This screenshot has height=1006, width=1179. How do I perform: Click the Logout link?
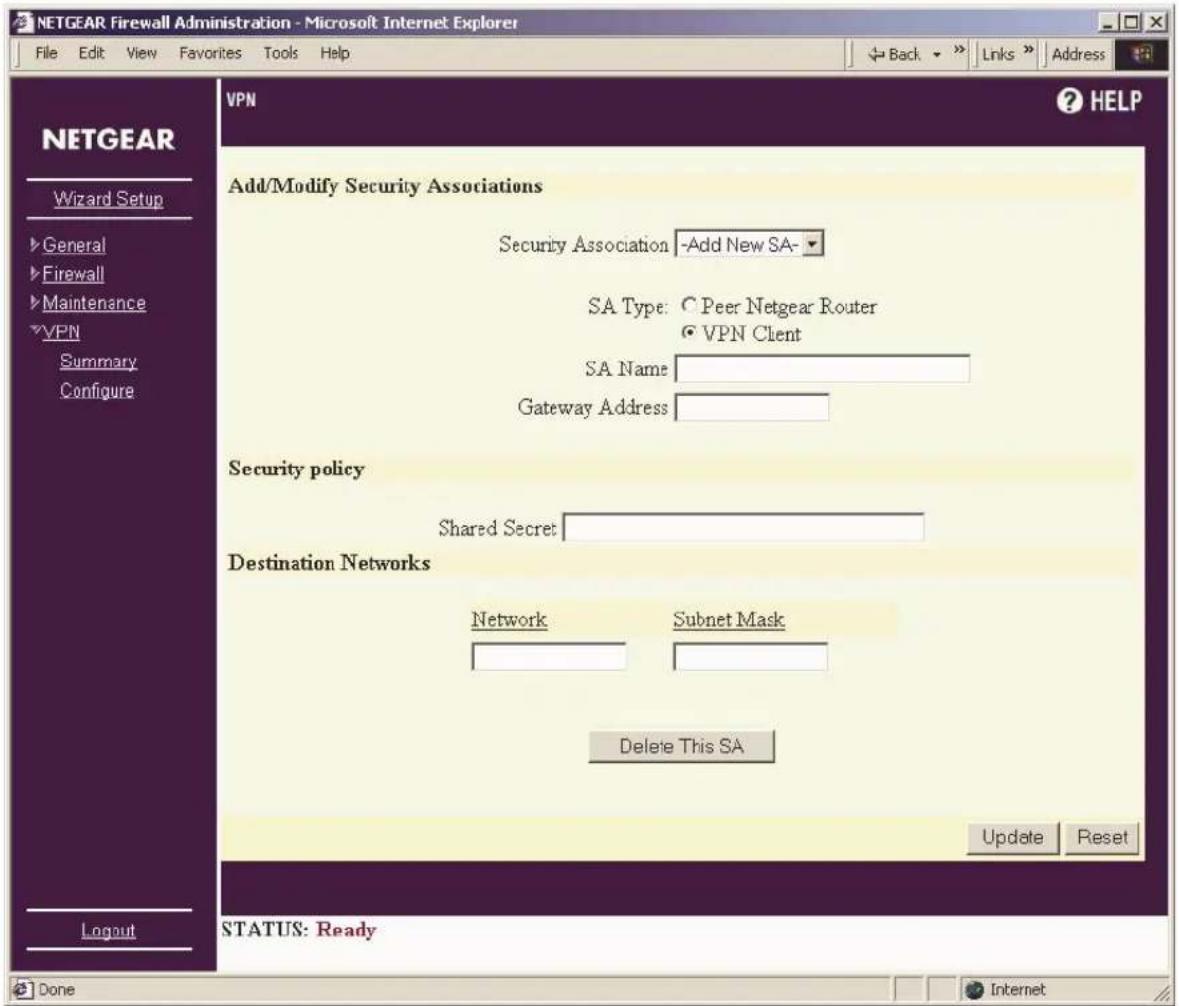point(108,931)
